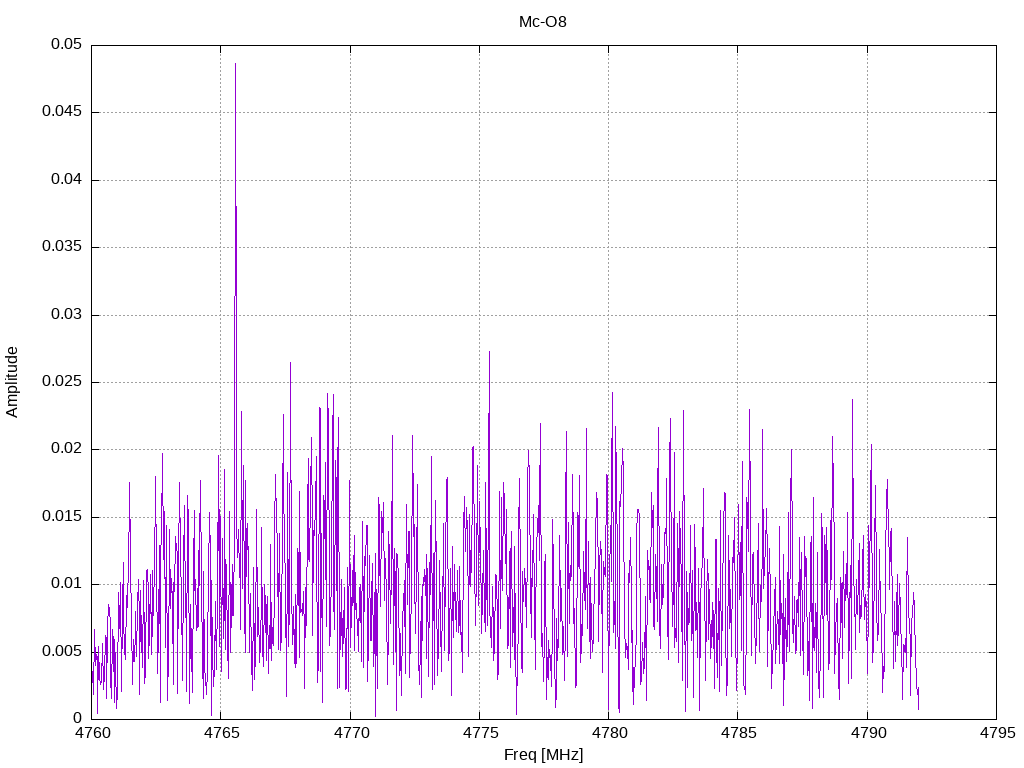
Task: Click the 0.05 y-axis tick label
Action: coord(66,45)
